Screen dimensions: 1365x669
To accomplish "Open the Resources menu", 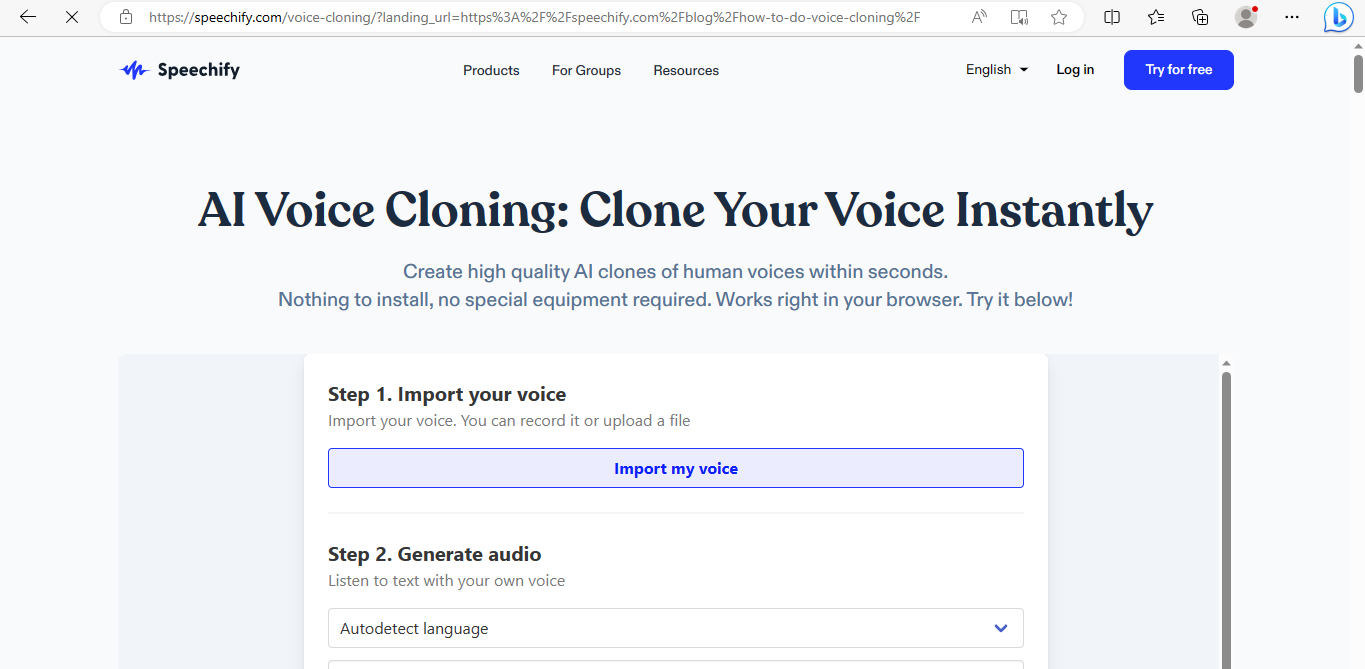I will 686,70.
